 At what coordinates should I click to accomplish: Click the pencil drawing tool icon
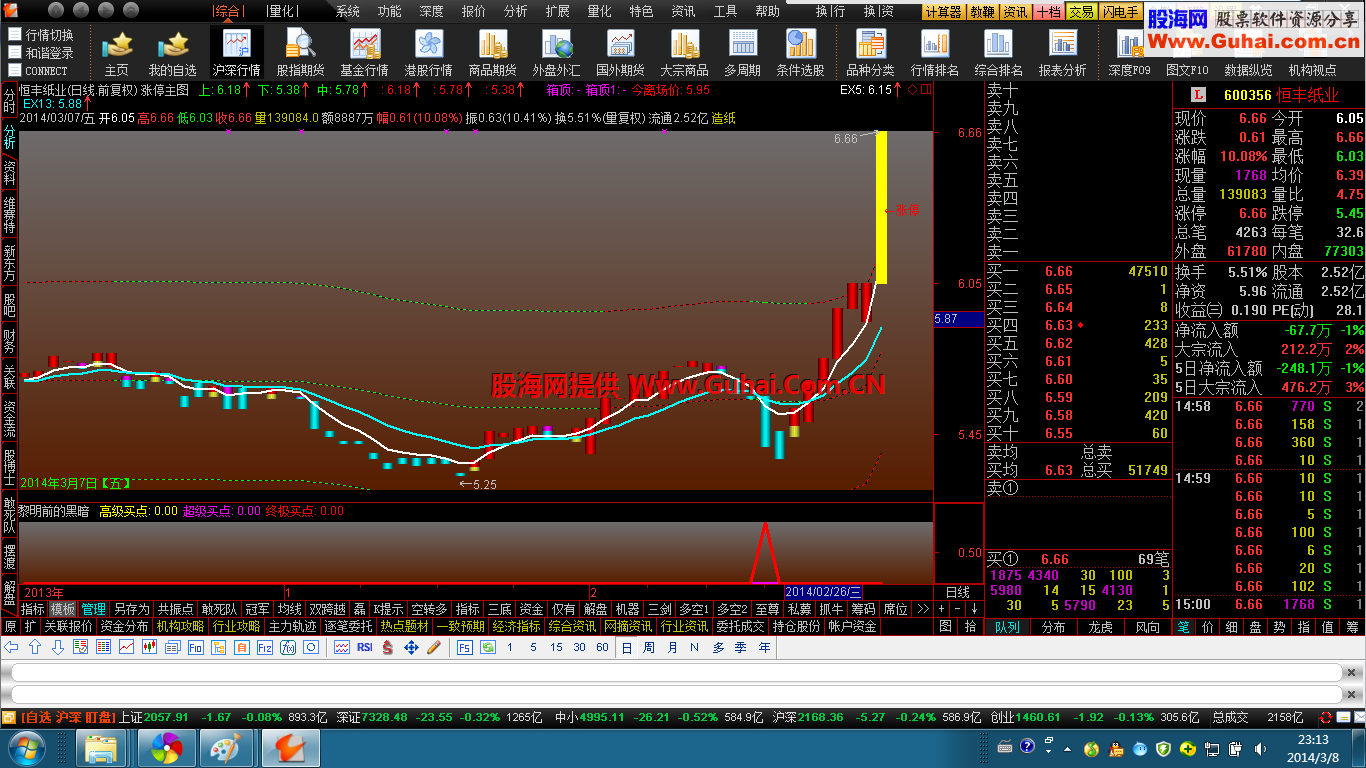pos(433,647)
